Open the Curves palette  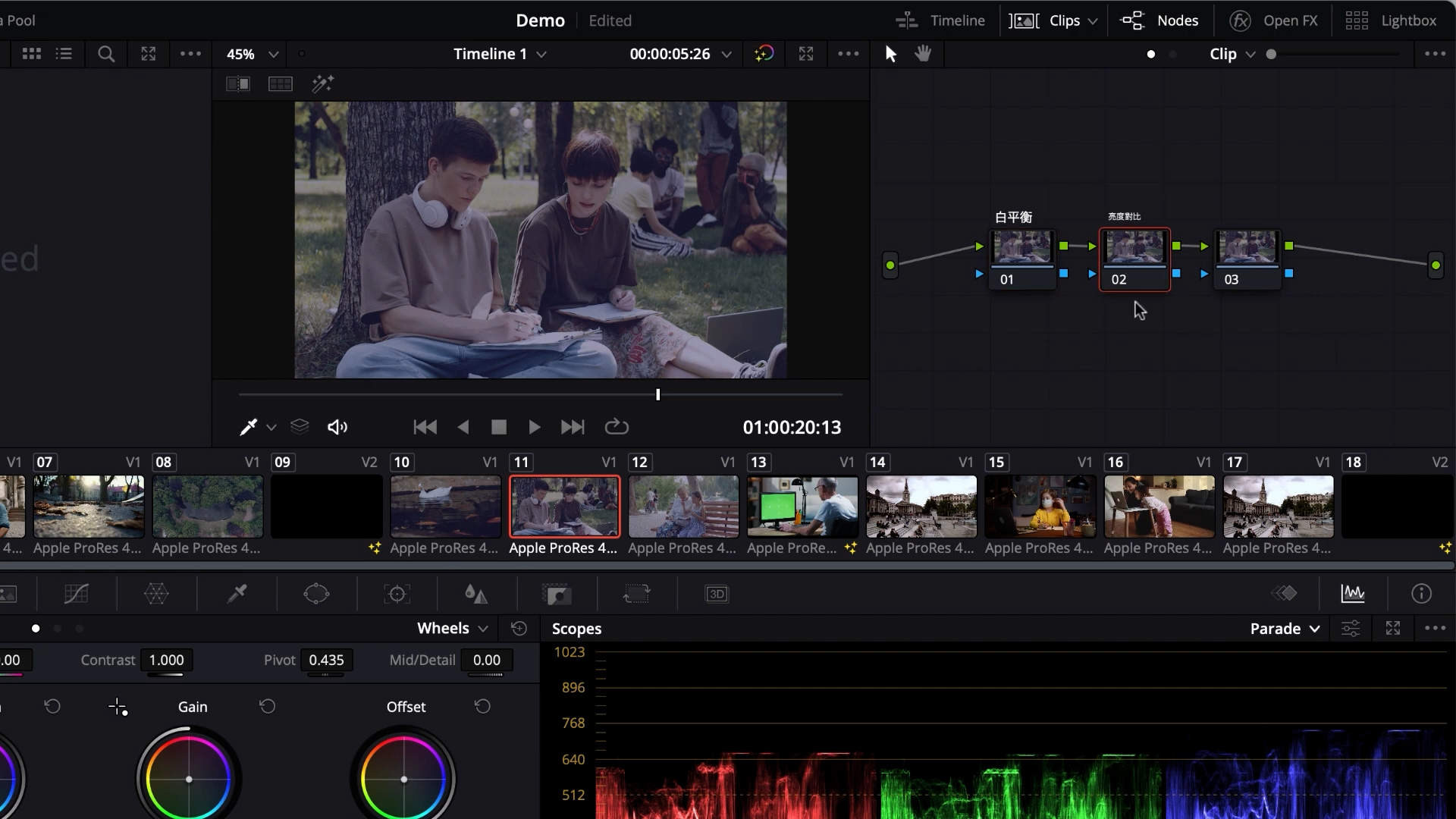click(x=76, y=594)
